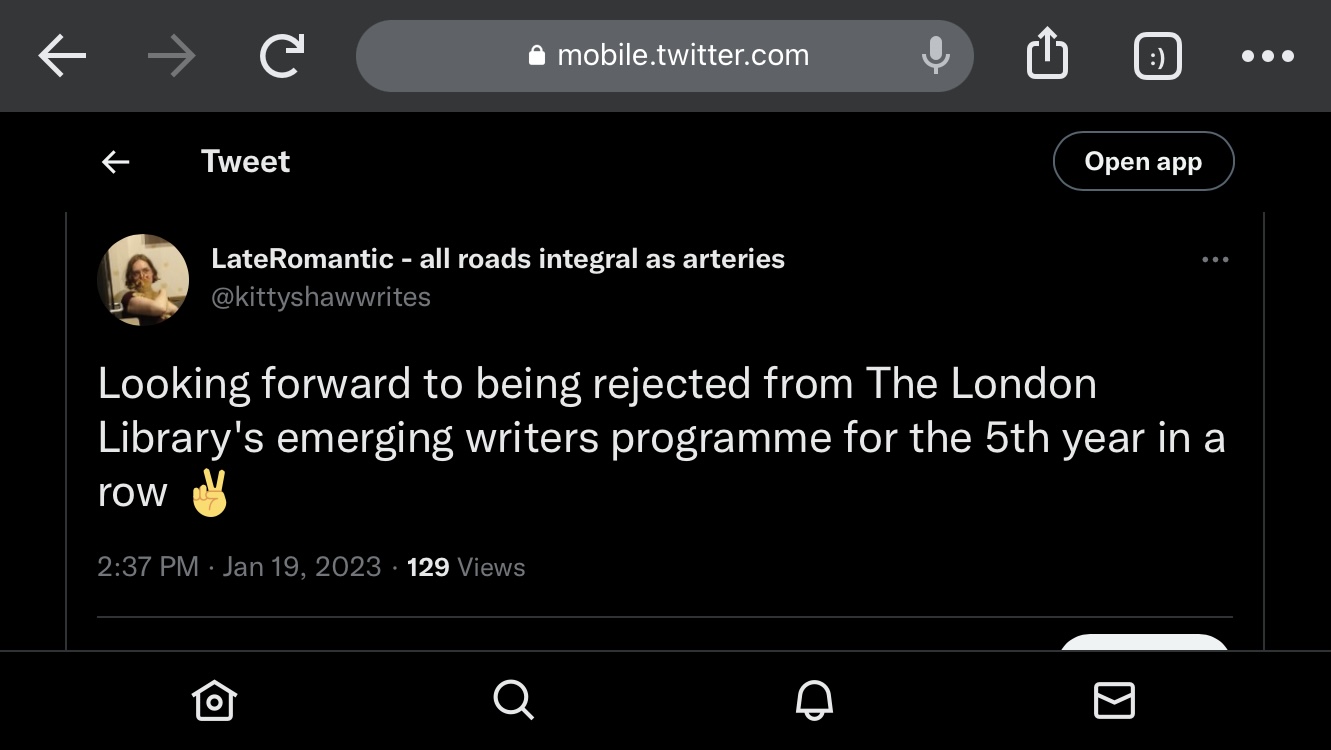Open the Search tab
Screen dimensions: 1331x750
point(514,700)
